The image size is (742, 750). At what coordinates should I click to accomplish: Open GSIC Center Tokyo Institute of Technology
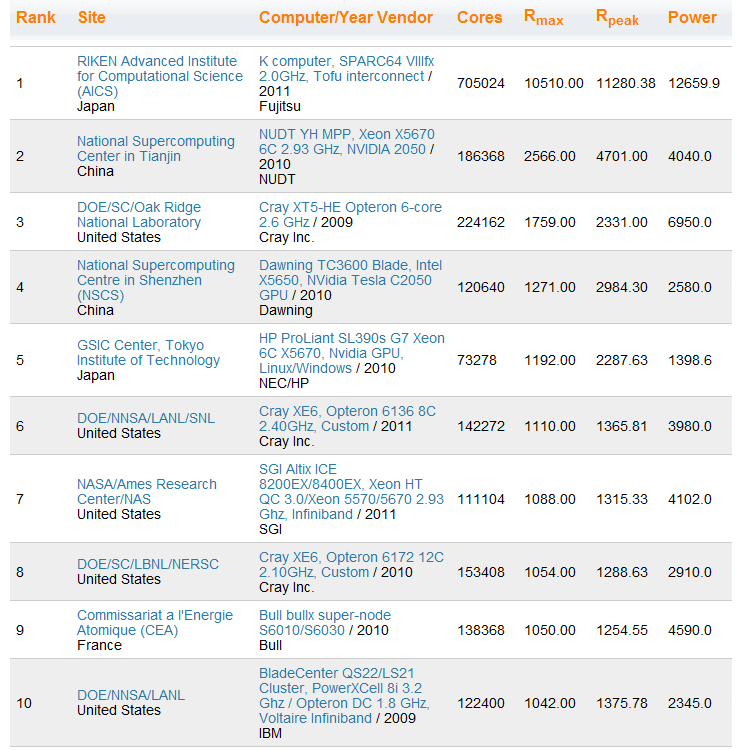148,353
